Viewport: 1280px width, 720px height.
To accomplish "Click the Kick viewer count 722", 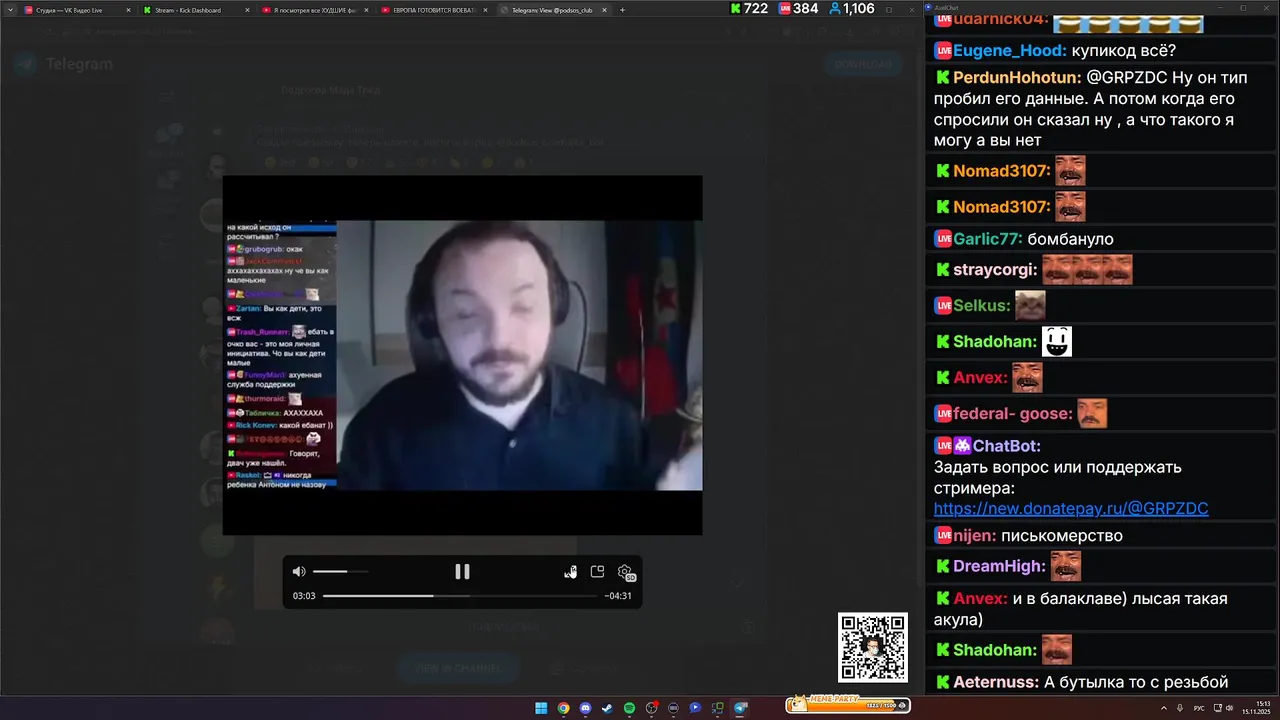I will click(x=749, y=9).
